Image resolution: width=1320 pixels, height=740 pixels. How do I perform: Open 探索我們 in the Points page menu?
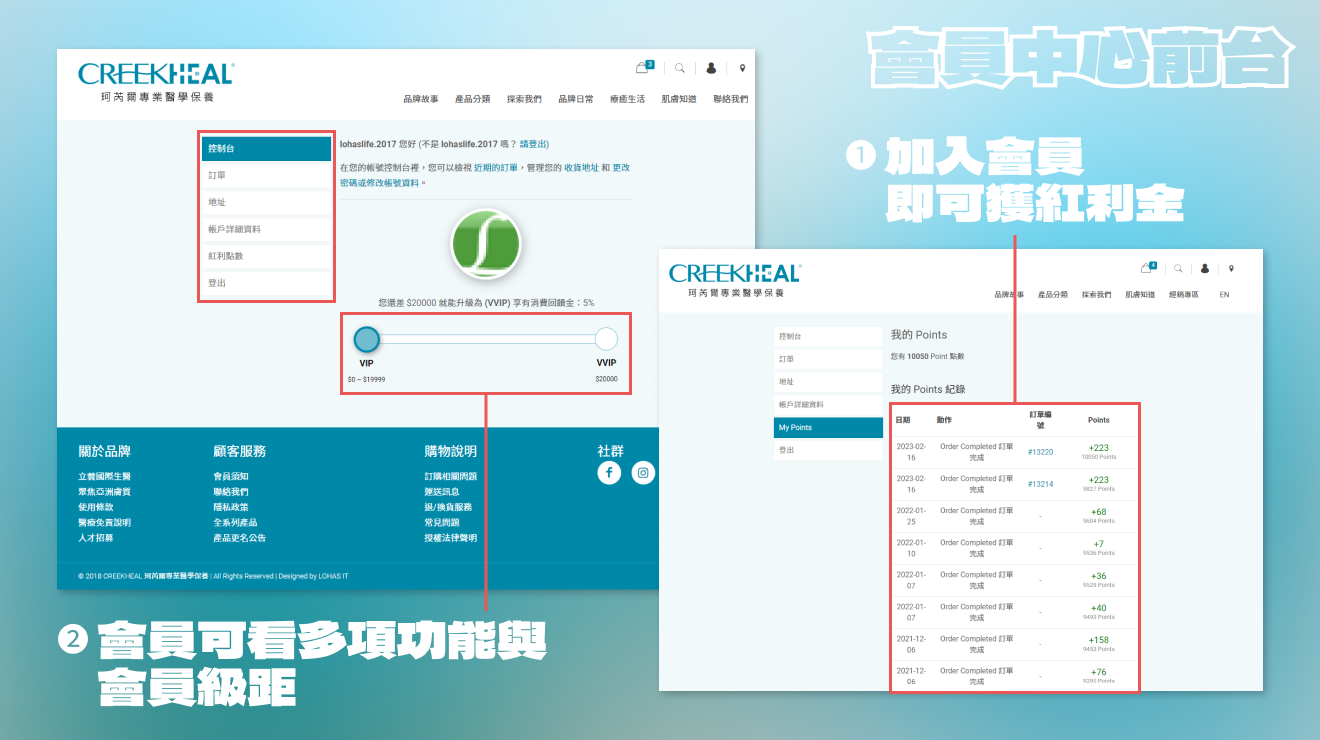[1096, 295]
